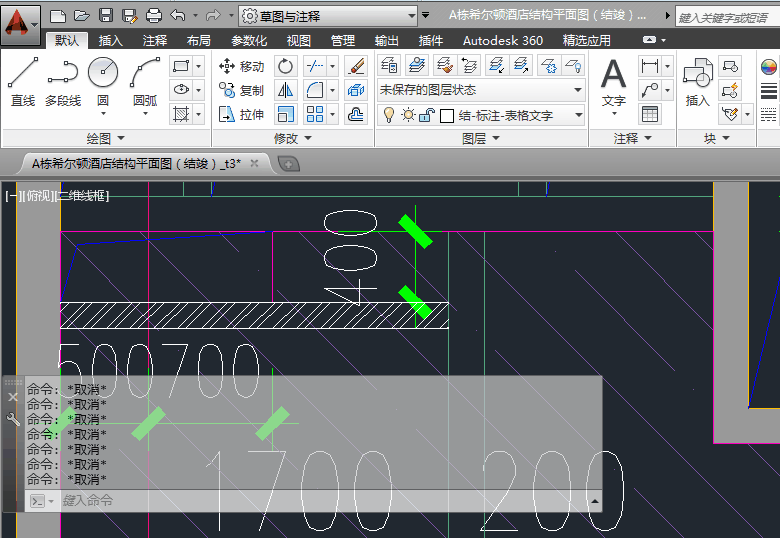Select the Erase tool icon
780x538 pixels.
(356, 66)
